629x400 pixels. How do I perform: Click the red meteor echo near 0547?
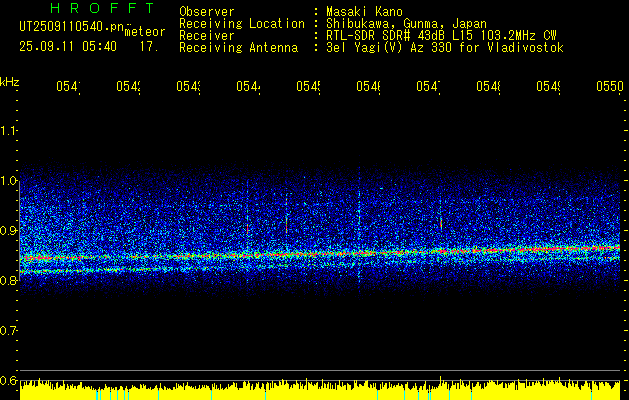tap(441, 224)
